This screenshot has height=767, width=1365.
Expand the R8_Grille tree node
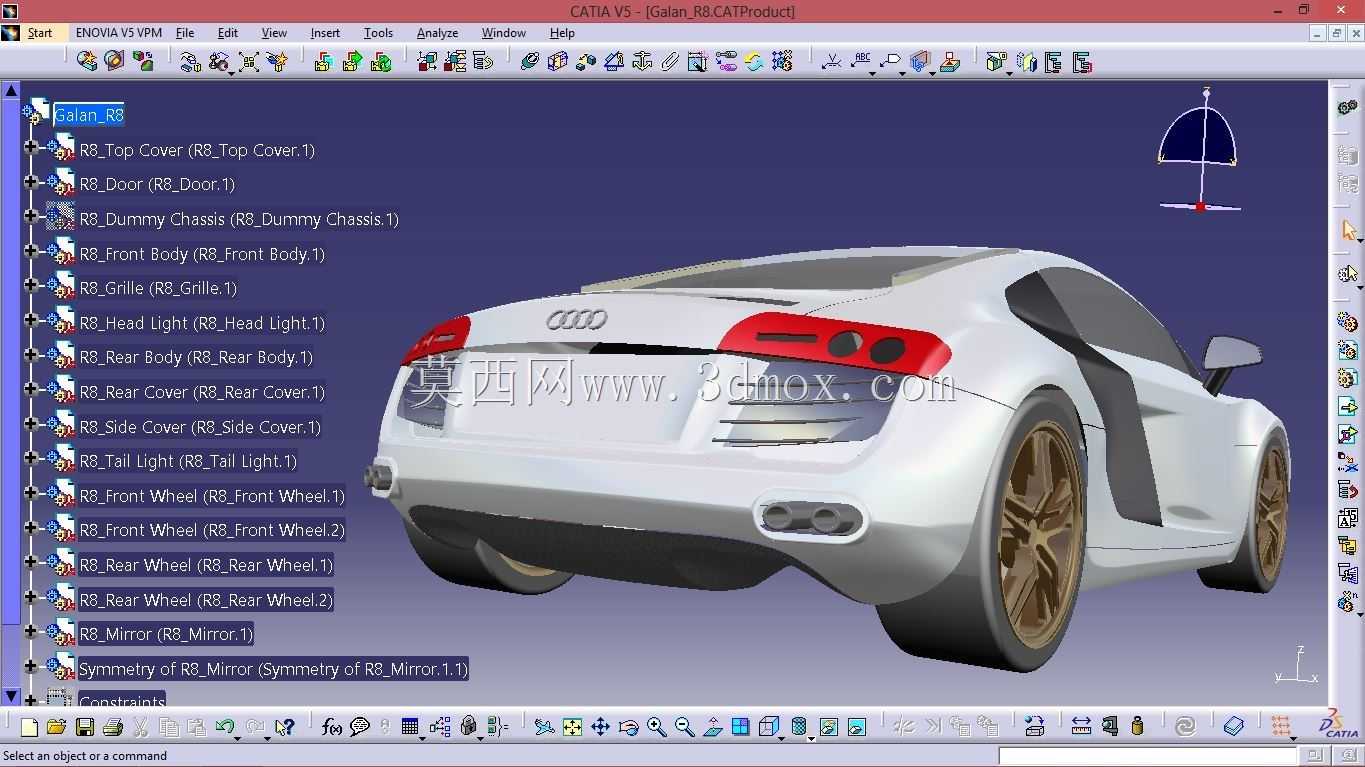point(31,286)
